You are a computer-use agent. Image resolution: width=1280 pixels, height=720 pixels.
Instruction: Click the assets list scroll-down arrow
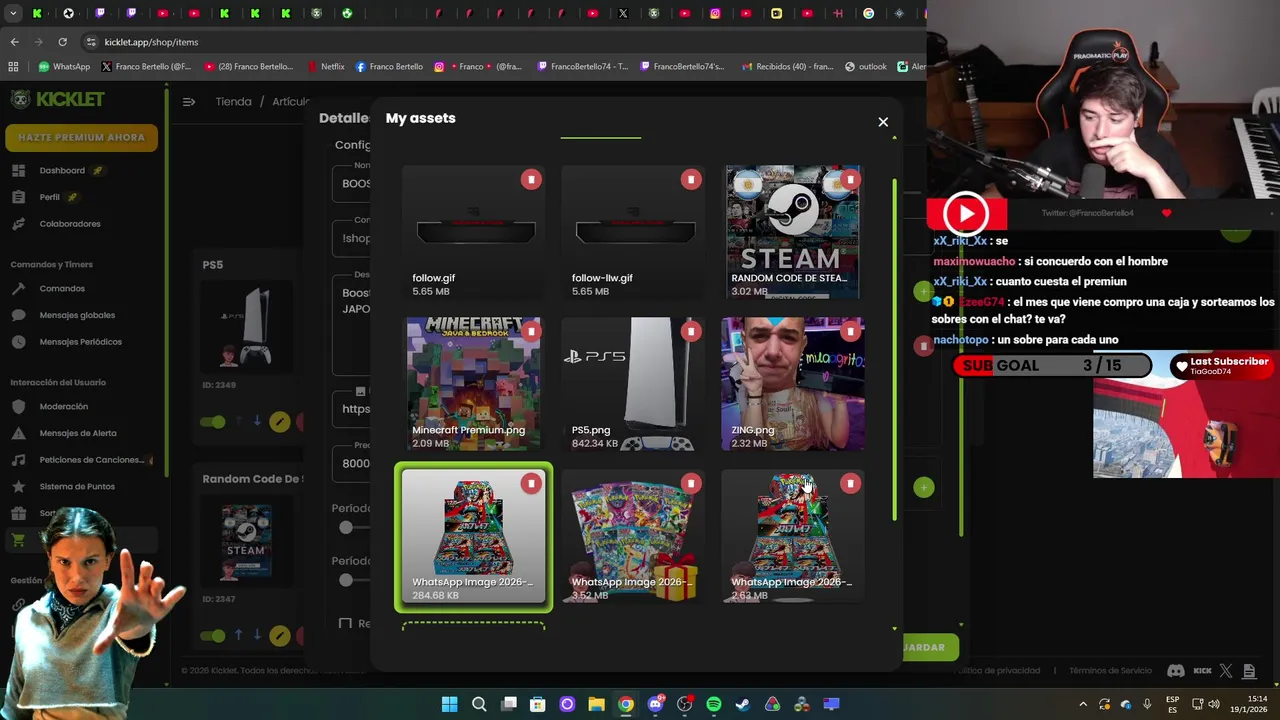[894, 629]
